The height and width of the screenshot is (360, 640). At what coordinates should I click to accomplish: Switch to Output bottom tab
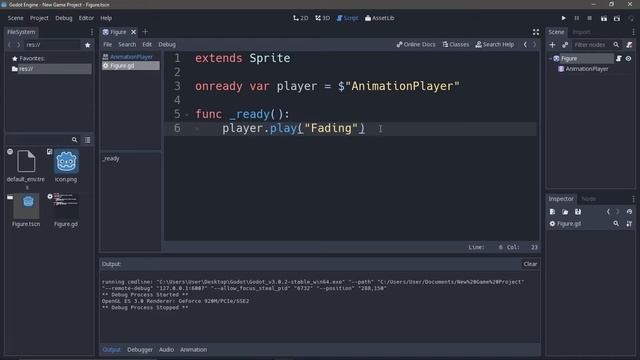point(111,349)
